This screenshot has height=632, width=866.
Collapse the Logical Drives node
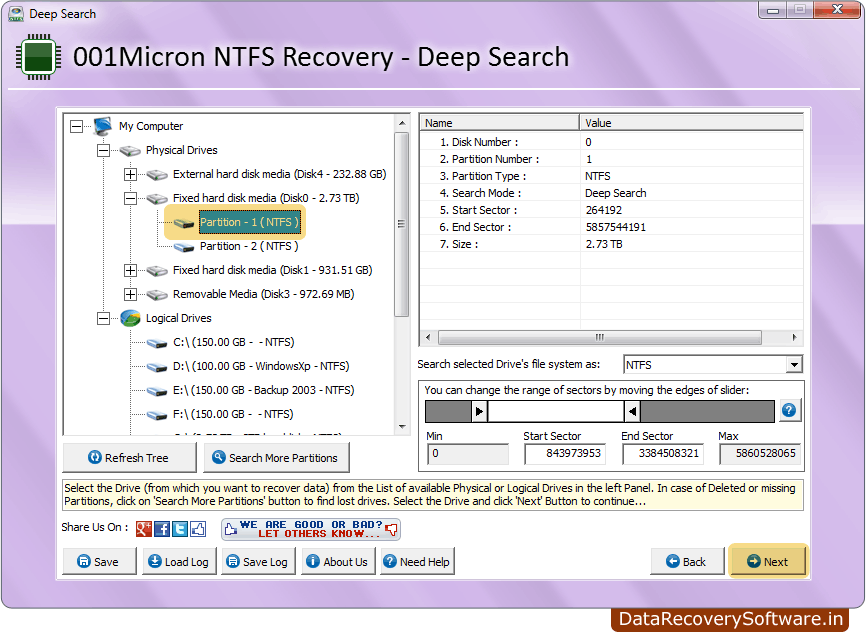click(x=103, y=318)
